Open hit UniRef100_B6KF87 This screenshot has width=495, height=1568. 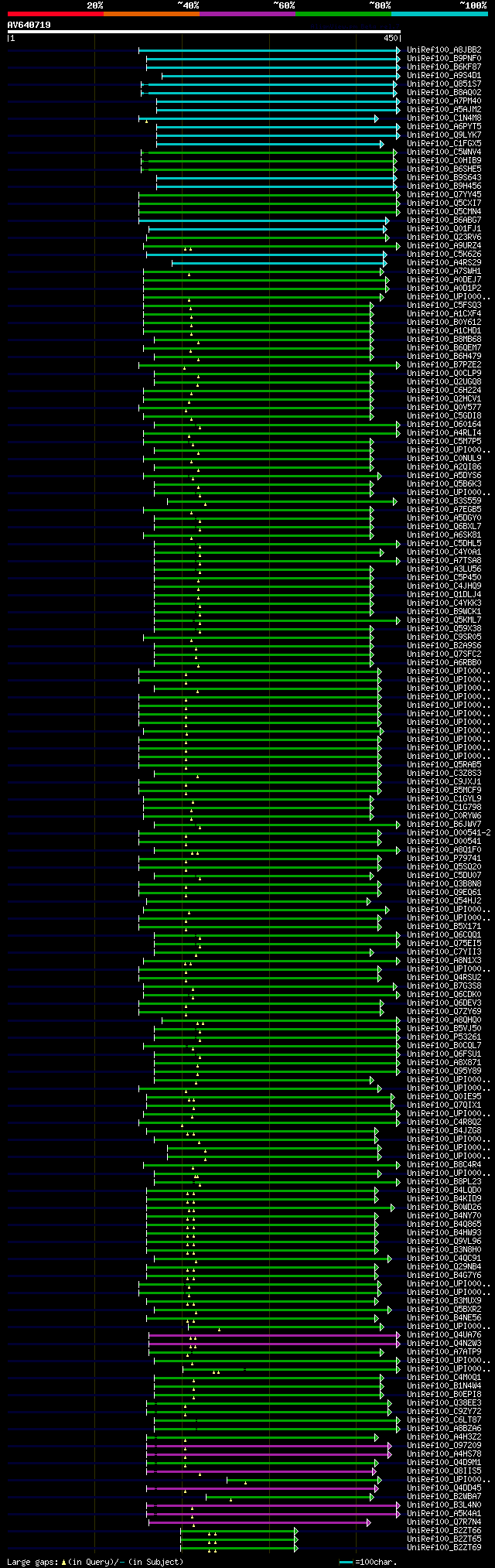point(444,67)
